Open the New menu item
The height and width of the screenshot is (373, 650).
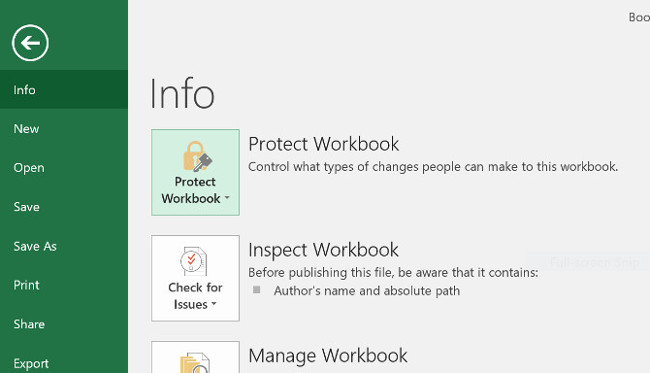pyautogui.click(x=64, y=128)
